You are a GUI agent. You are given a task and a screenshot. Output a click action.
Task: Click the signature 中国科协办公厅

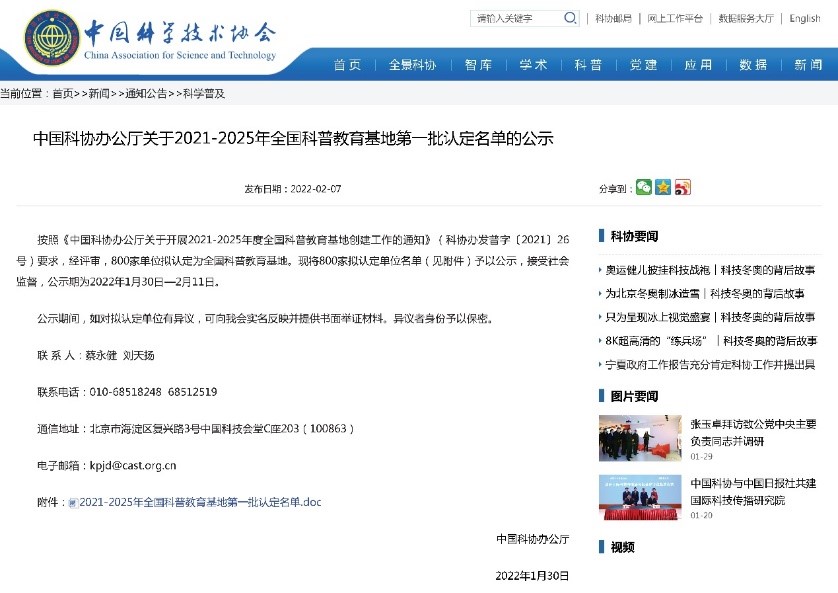coord(533,539)
